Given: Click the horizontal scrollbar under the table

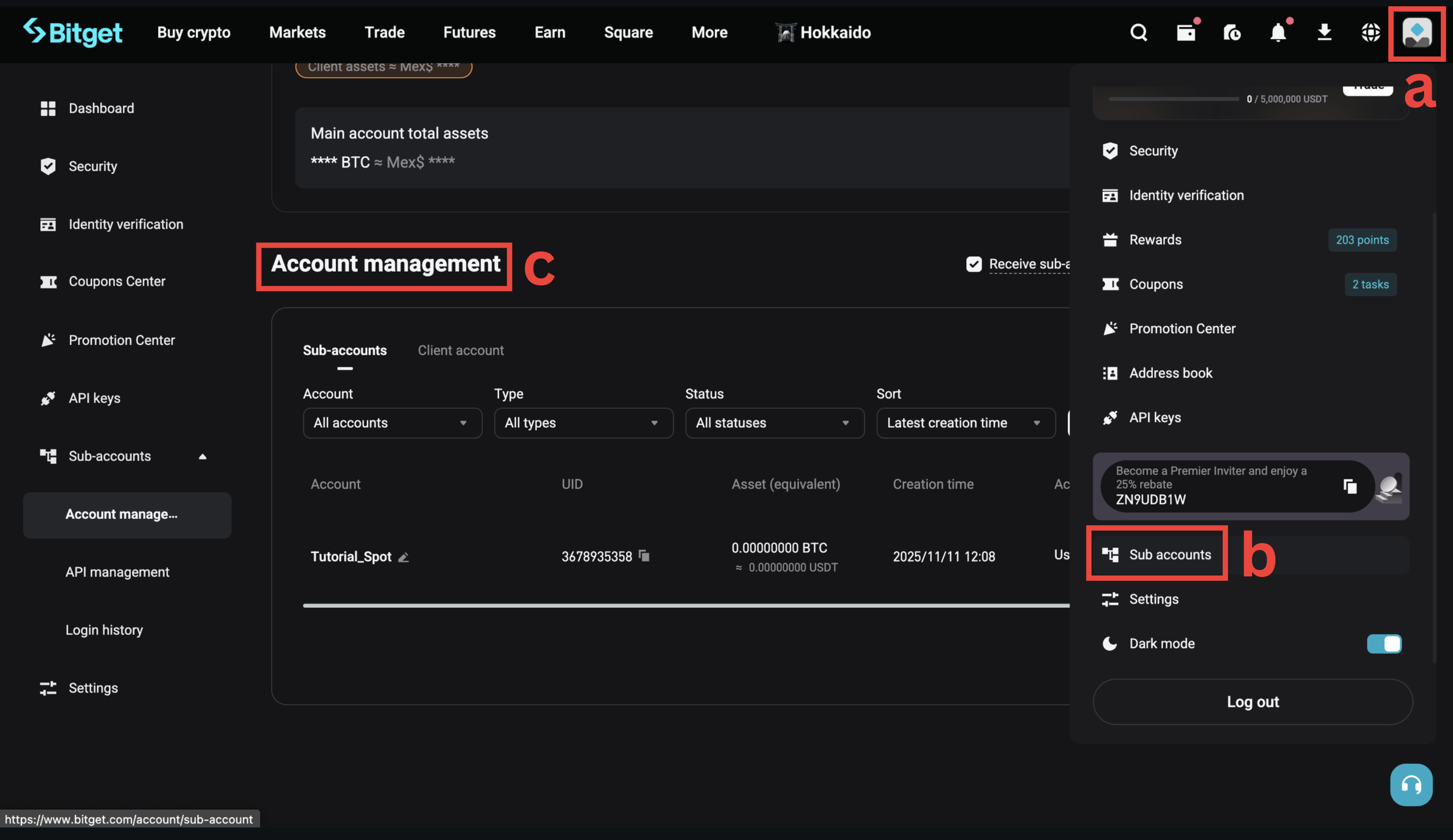Looking at the screenshot, I should pos(686,605).
